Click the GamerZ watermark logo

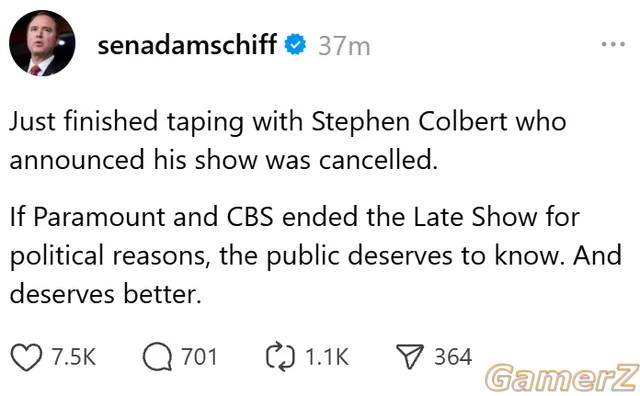562,378
